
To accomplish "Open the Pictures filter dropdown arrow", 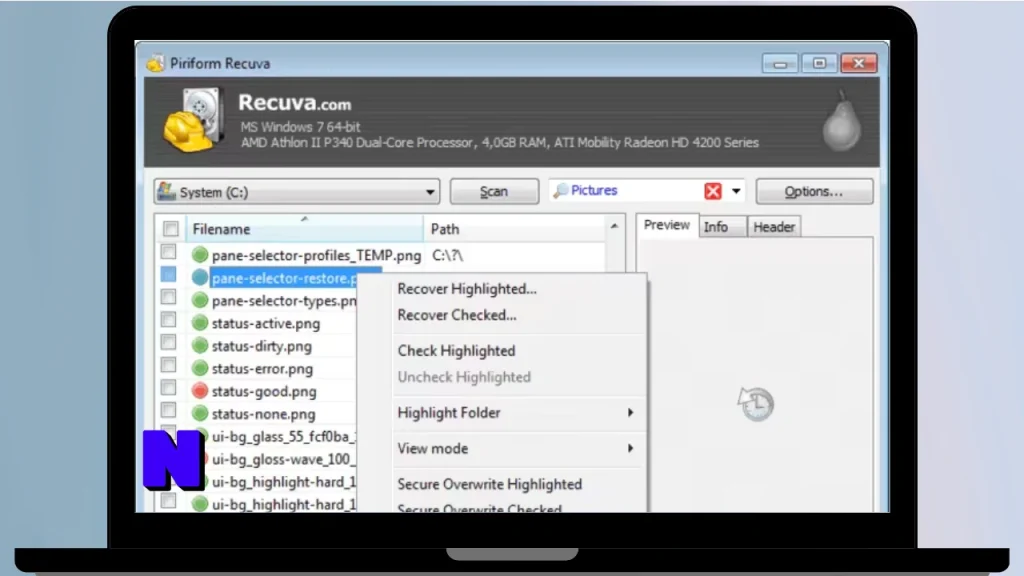I will coord(736,191).
